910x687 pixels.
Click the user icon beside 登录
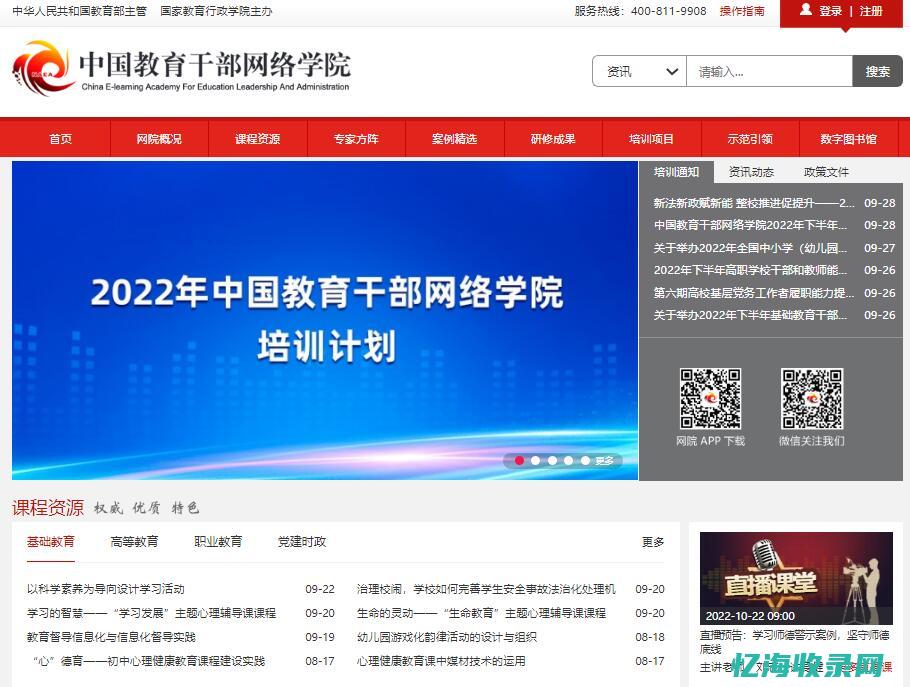pos(806,10)
